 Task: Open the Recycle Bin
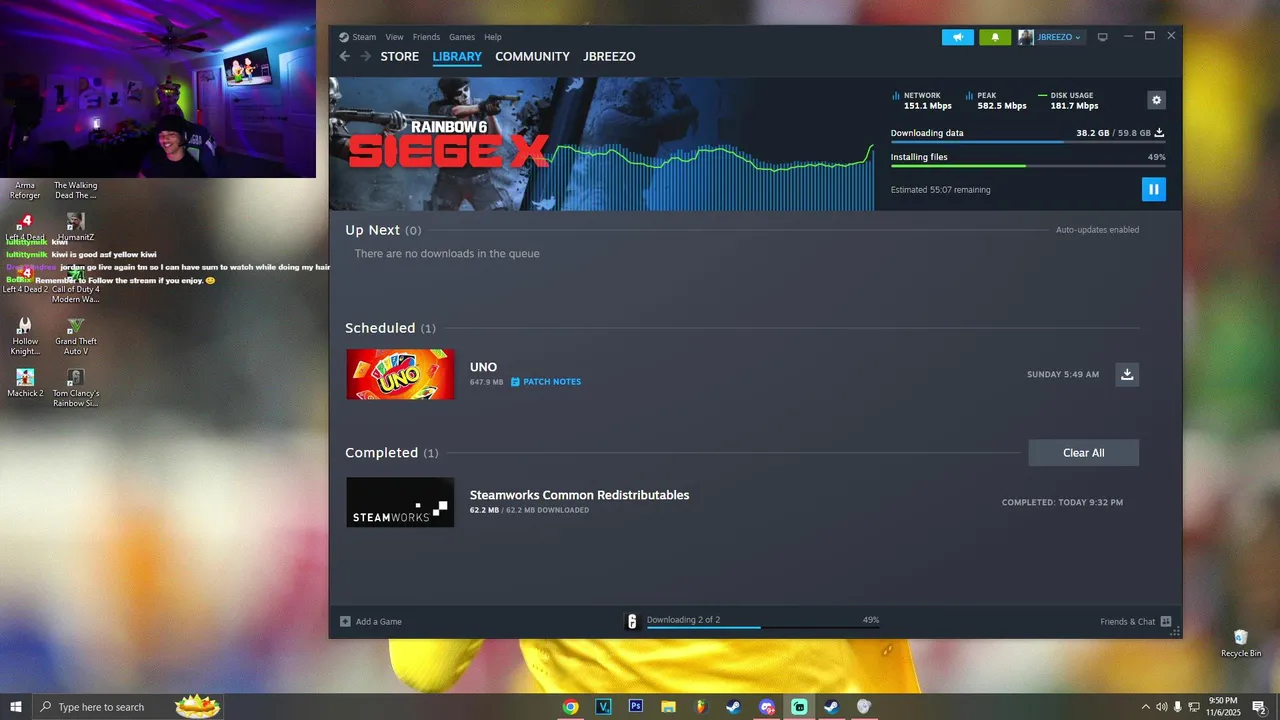tap(1240, 643)
